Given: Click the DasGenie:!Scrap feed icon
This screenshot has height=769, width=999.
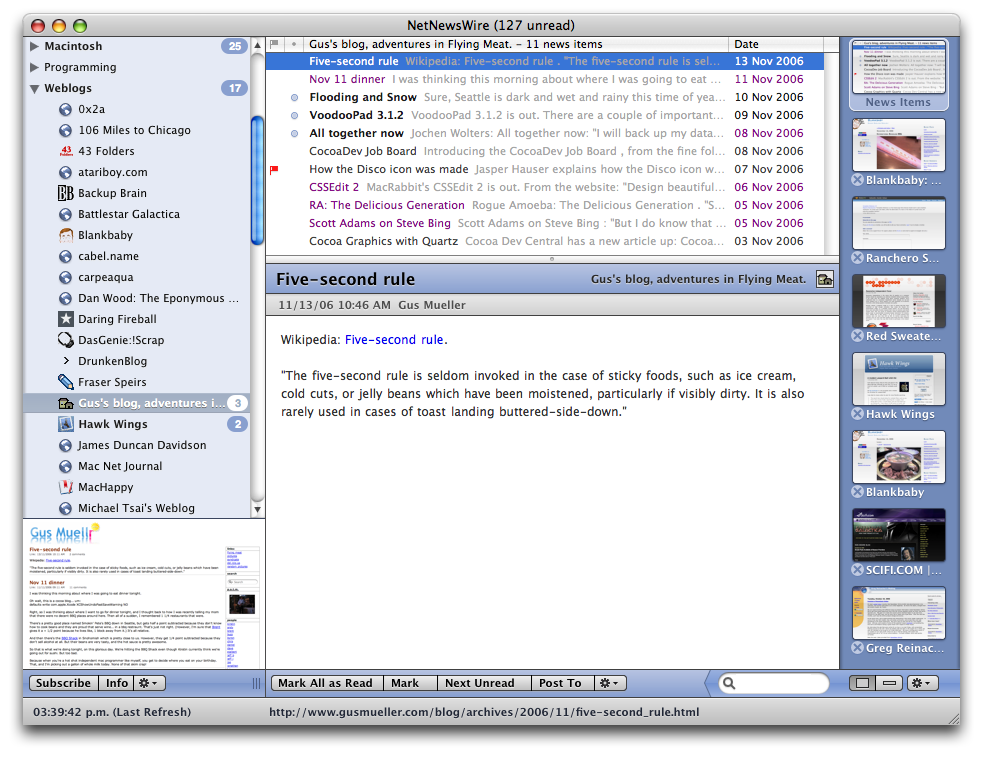Looking at the screenshot, I should [66, 340].
